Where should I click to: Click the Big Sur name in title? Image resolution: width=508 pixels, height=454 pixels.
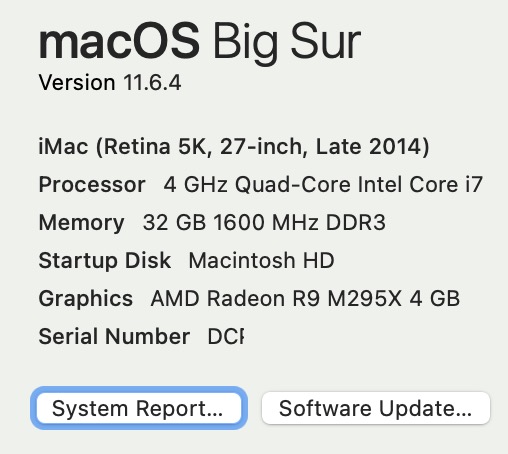[287, 43]
